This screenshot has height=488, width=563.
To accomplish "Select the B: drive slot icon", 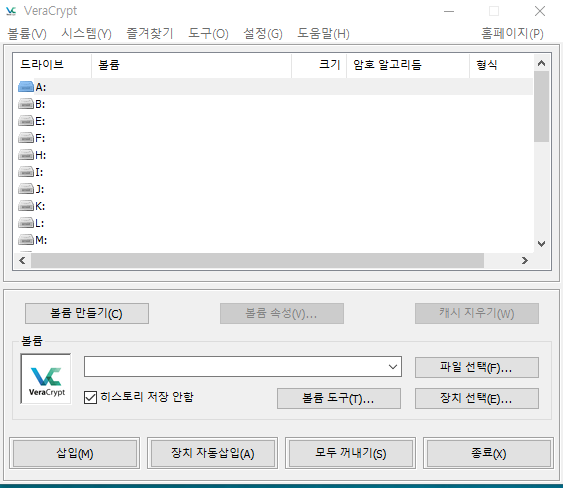I will (26, 104).
